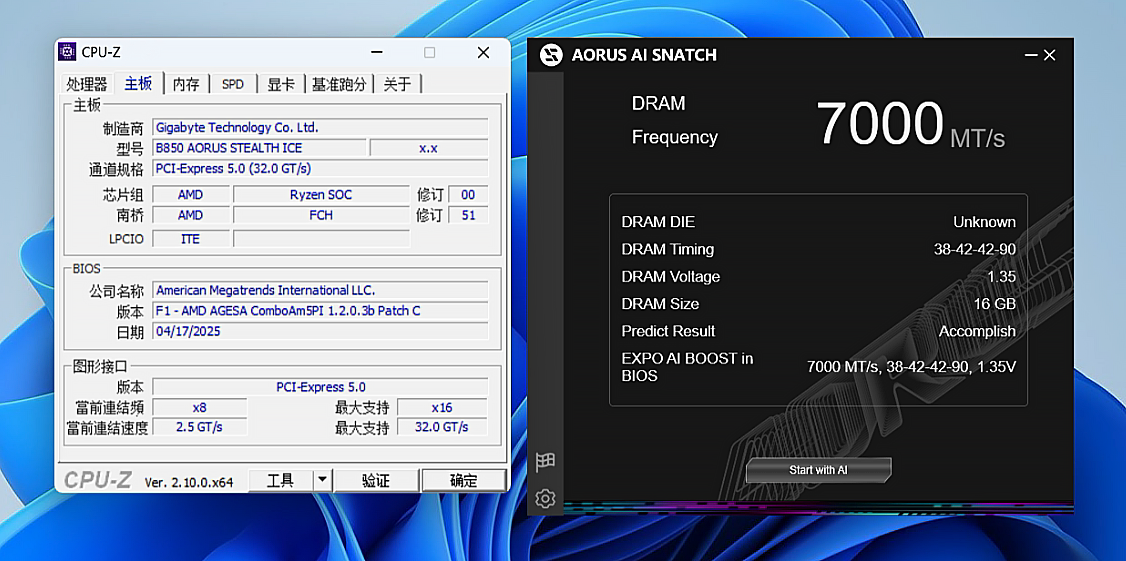
Task: Show the 关于 tab
Action: point(397,84)
